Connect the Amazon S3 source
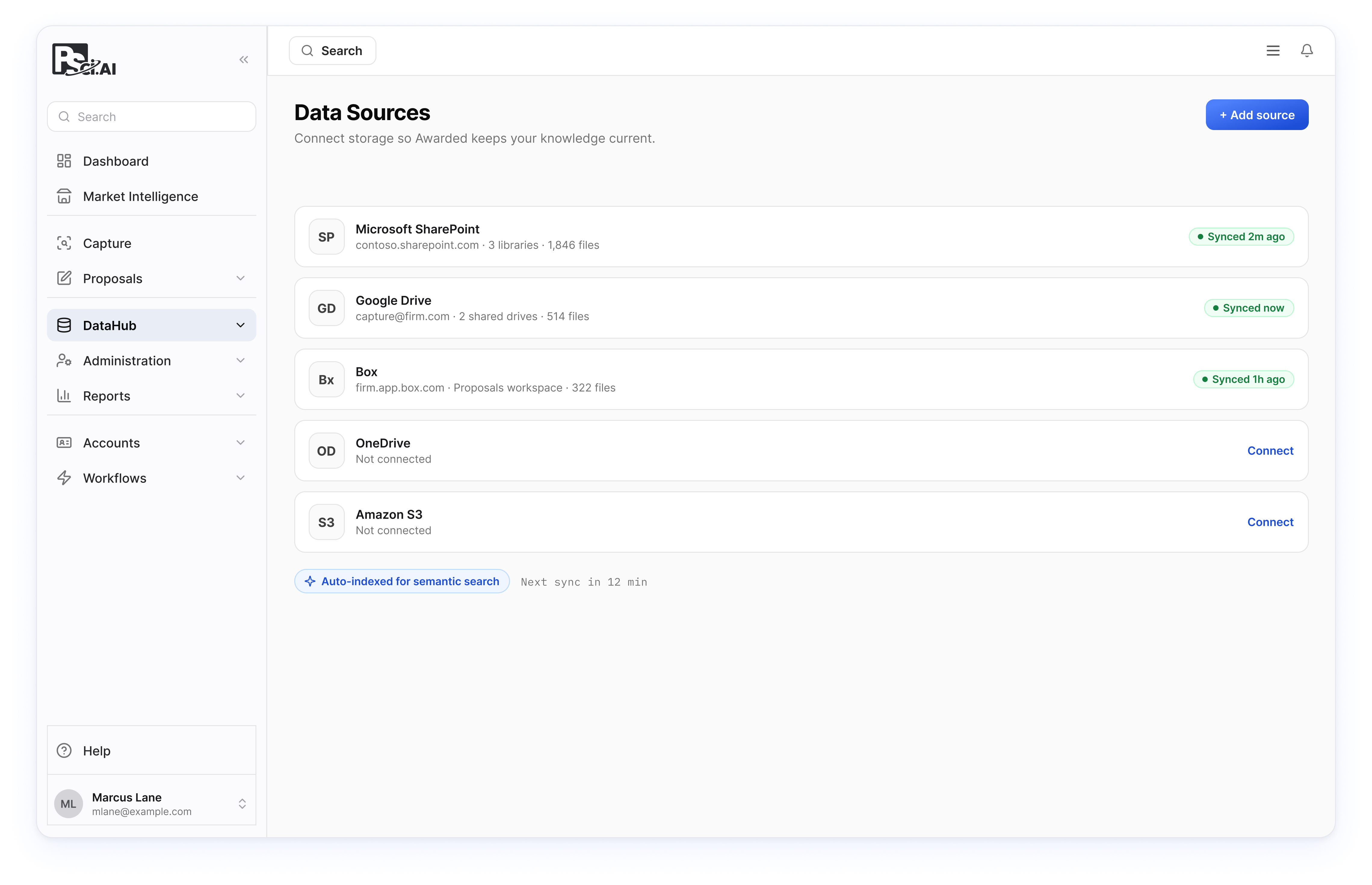This screenshot has height=885, width=1372. click(1270, 522)
